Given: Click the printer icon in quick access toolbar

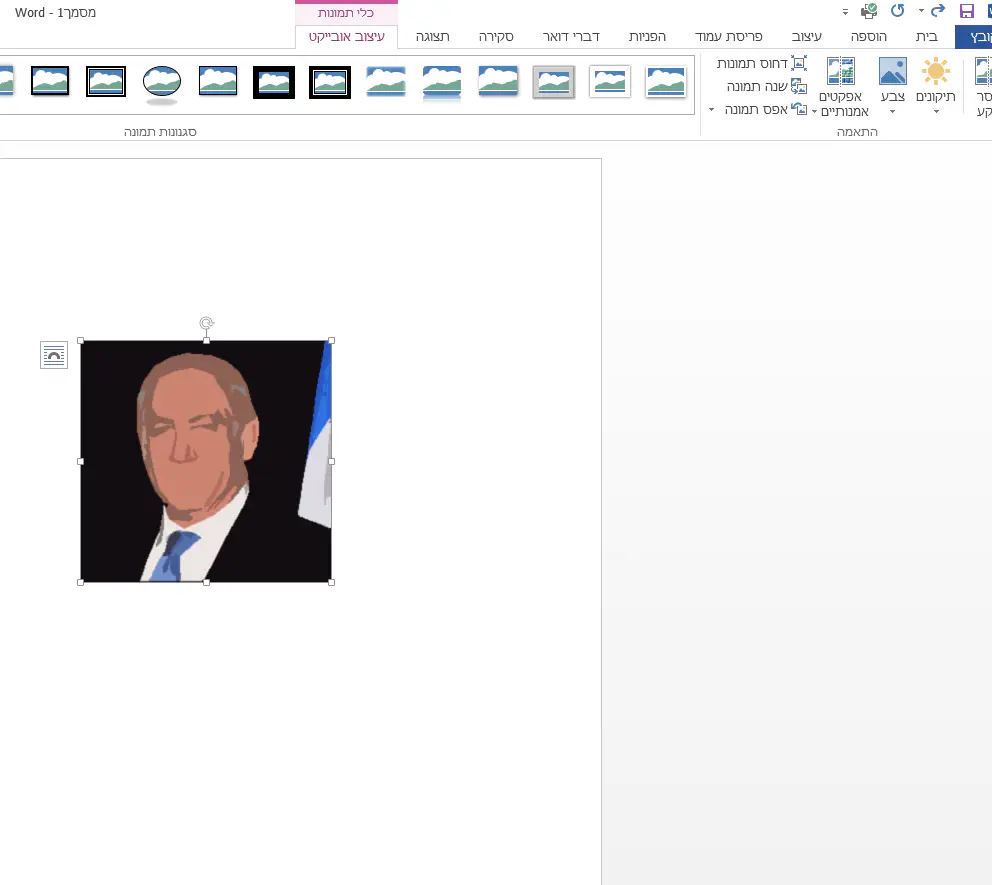Looking at the screenshot, I should point(869,11).
